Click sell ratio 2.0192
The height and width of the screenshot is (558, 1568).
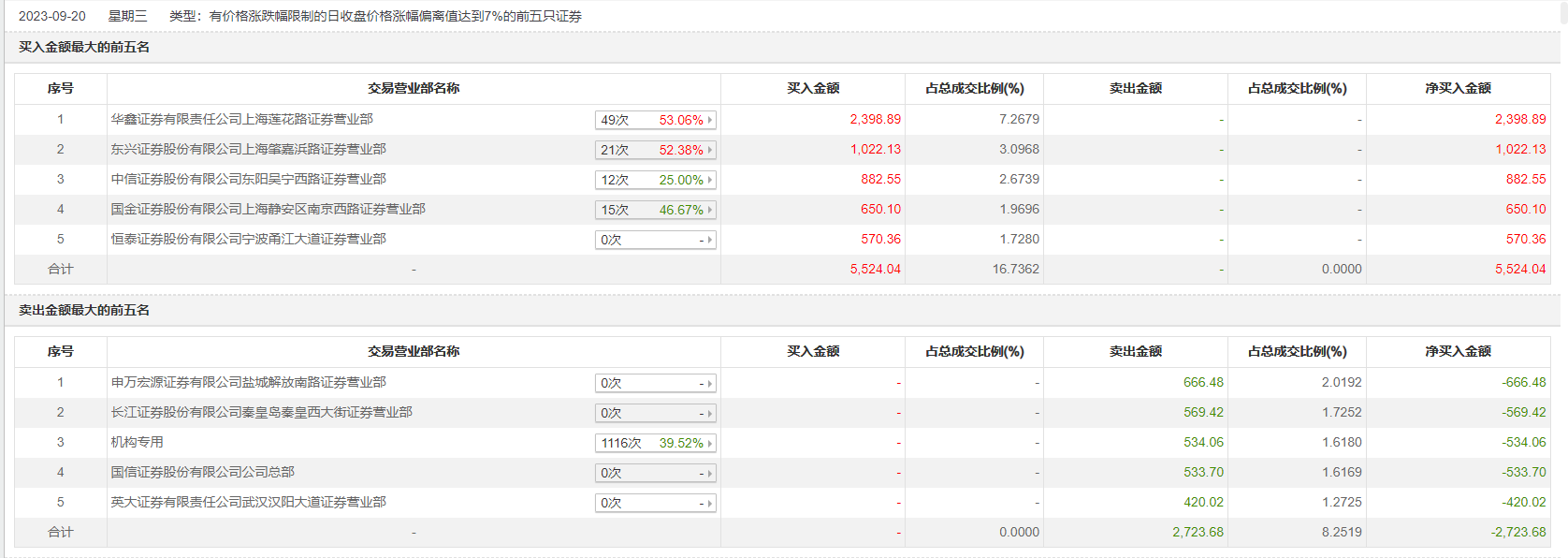1342,382
